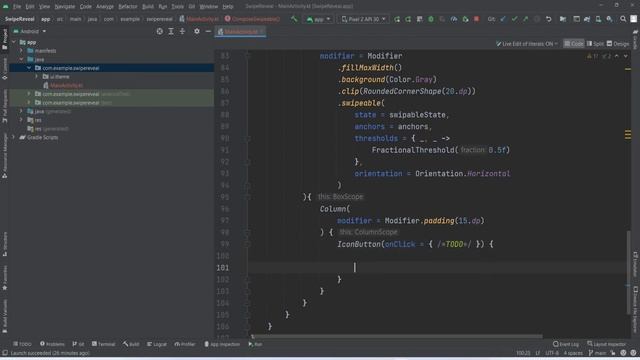
Task: Expand the res folder node
Action: point(21,120)
